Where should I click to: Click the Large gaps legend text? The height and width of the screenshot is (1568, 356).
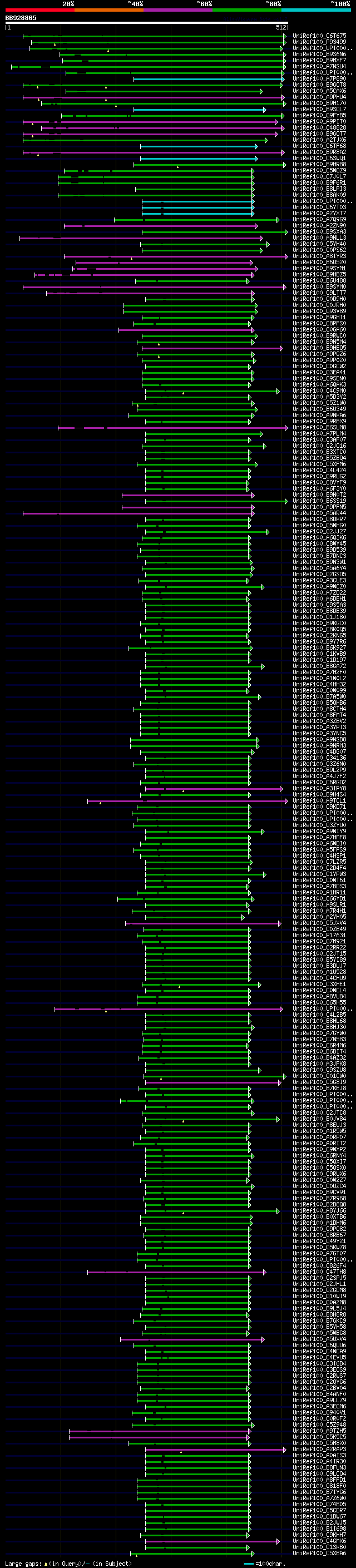[23, 1563]
